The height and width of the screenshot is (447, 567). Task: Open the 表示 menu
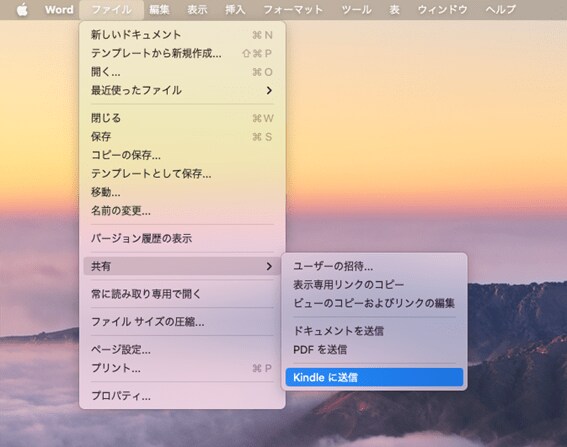click(197, 10)
